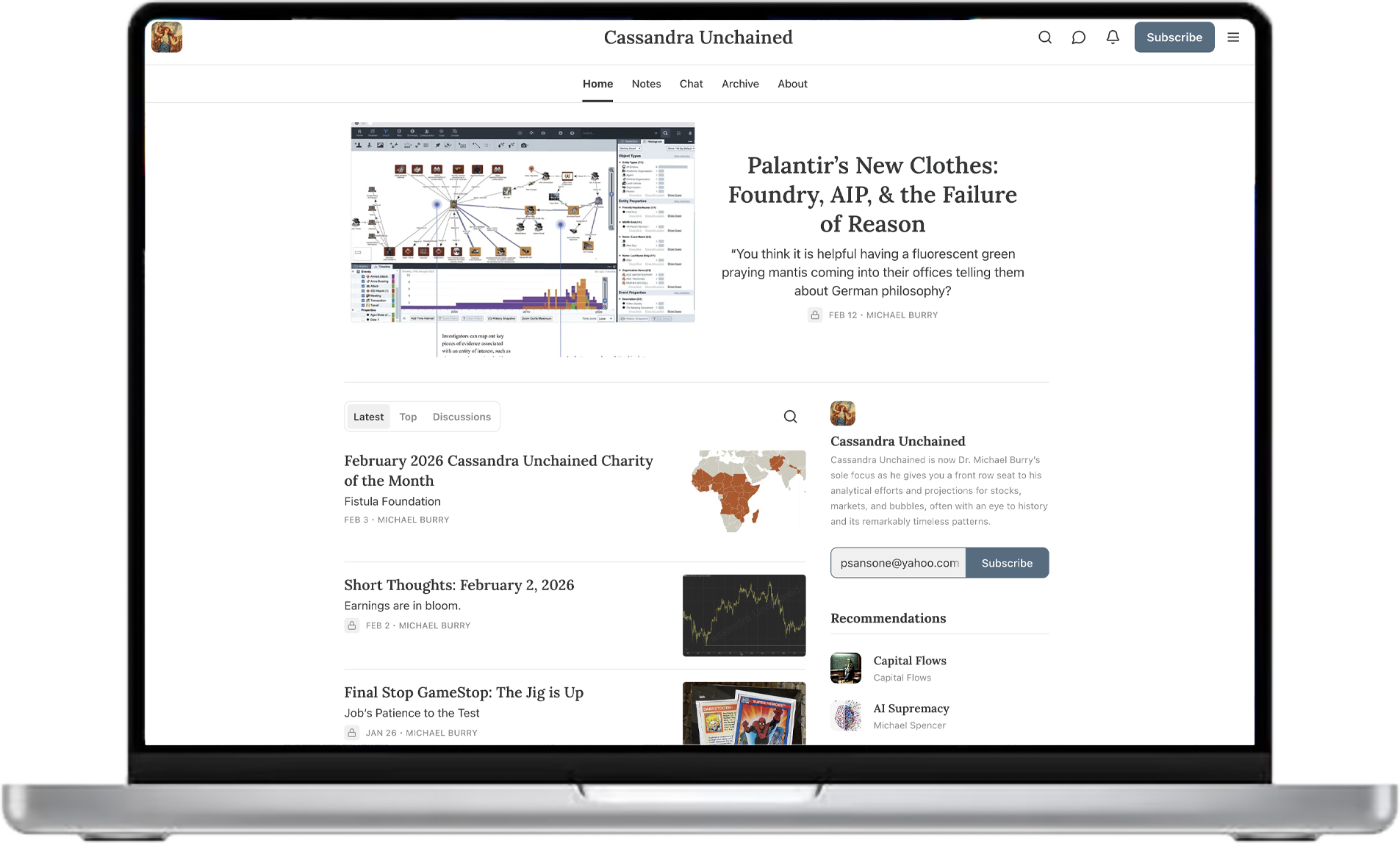Screen dimensions: 1400x843
Task: Click the 'FEB 3 · MICHAEL BURRY' byline
Action: 396,520
